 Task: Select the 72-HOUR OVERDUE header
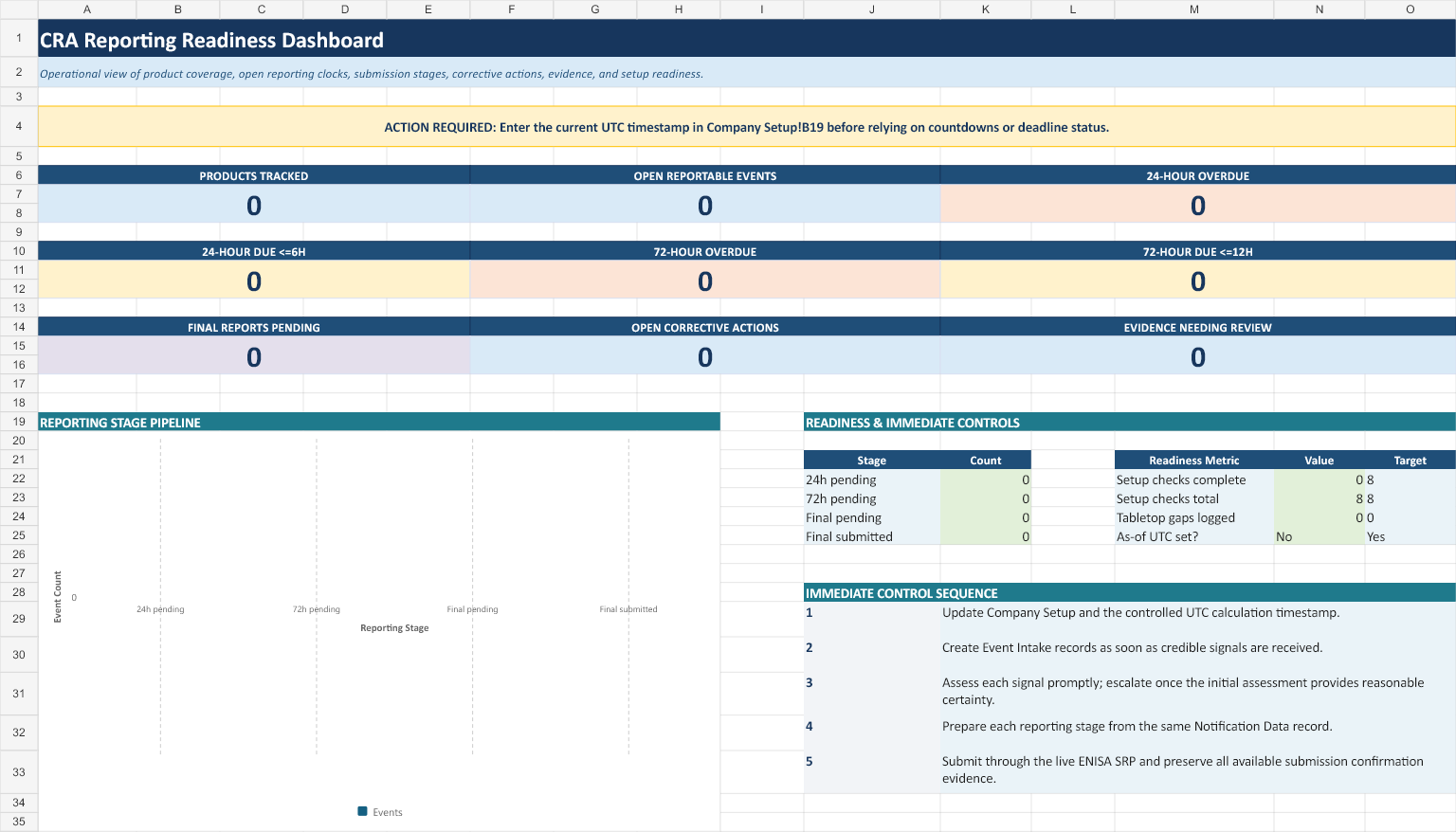click(x=705, y=251)
